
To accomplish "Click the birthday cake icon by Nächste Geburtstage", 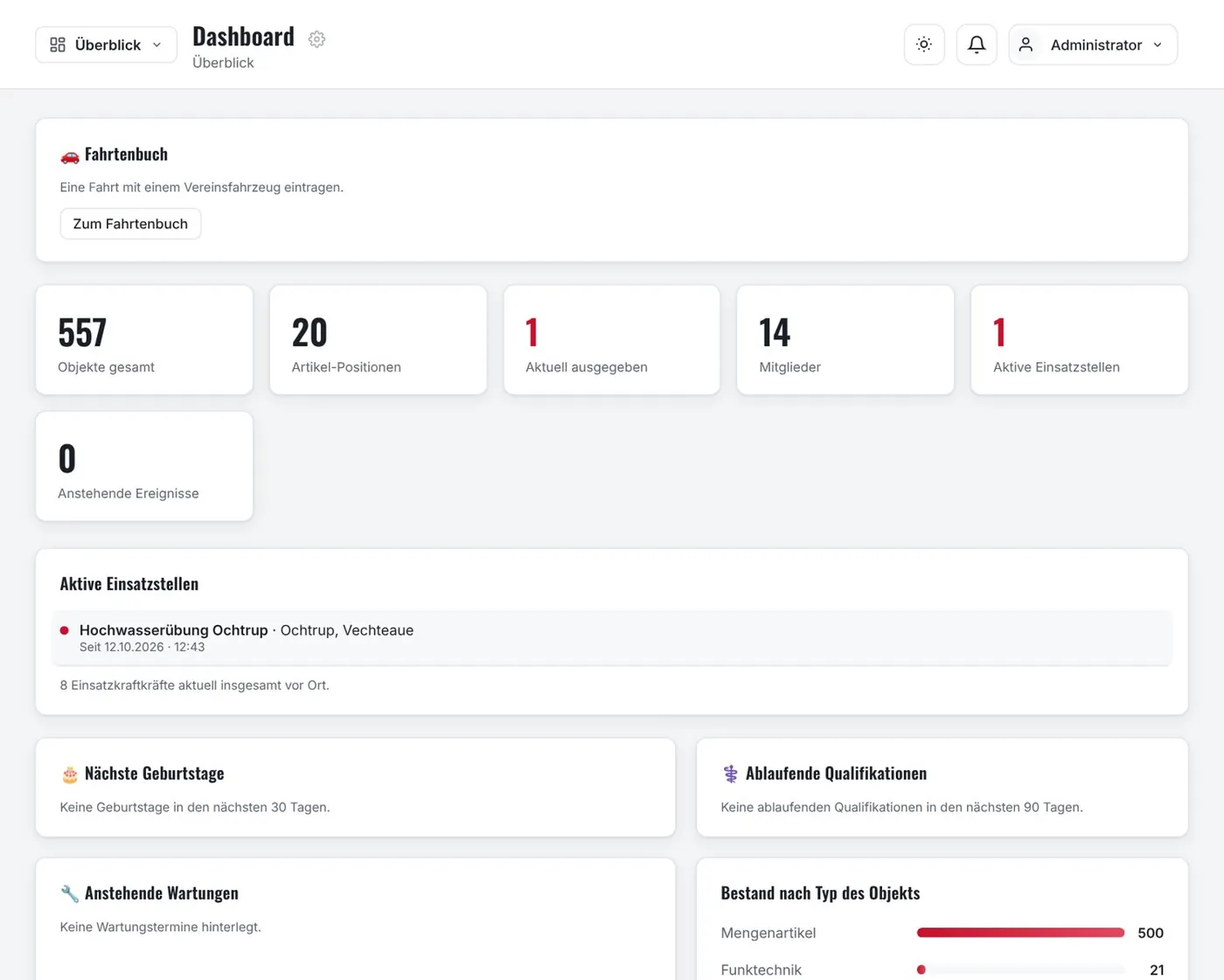I will click(x=70, y=775).
